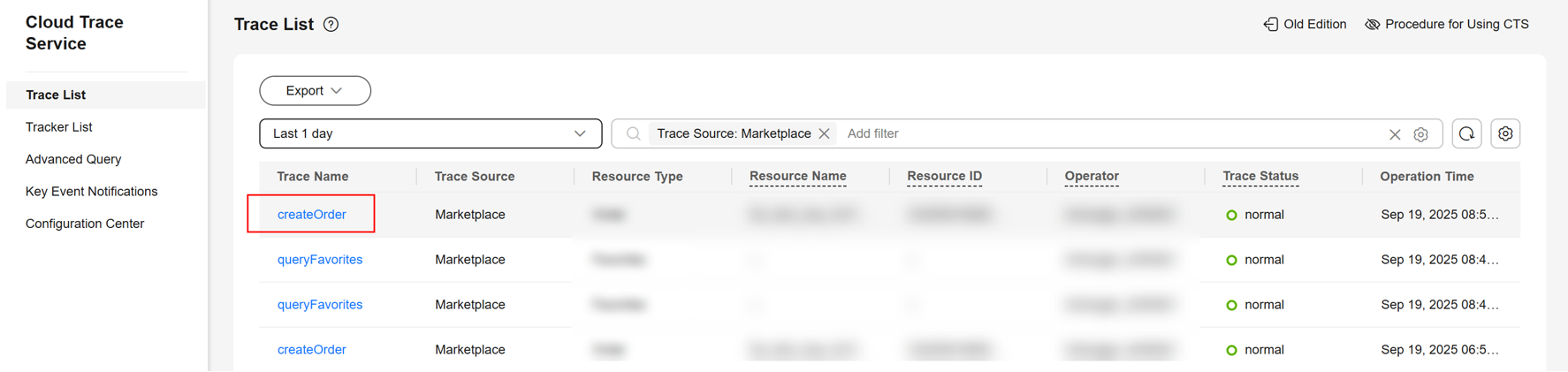Screen dimensions: 1568x372
Task: Click the refresh icon next to filter bar
Action: click(x=1466, y=134)
